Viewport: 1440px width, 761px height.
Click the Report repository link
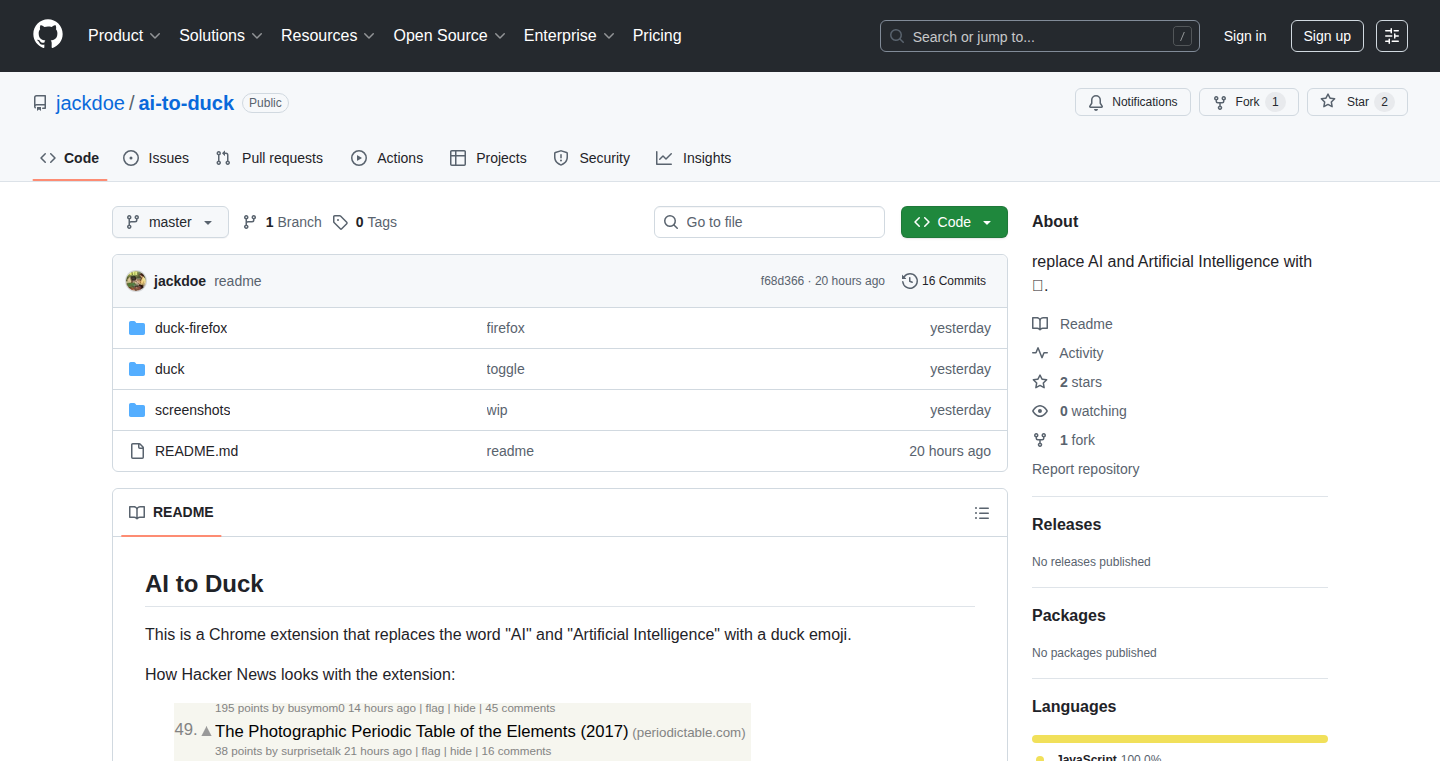pyautogui.click(x=1085, y=469)
